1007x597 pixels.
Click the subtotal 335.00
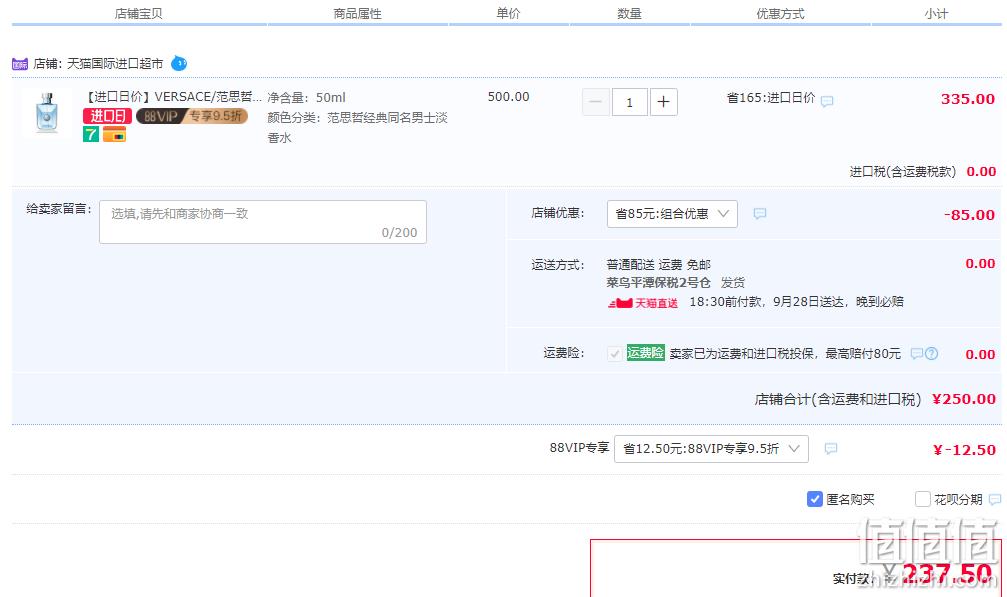click(968, 99)
